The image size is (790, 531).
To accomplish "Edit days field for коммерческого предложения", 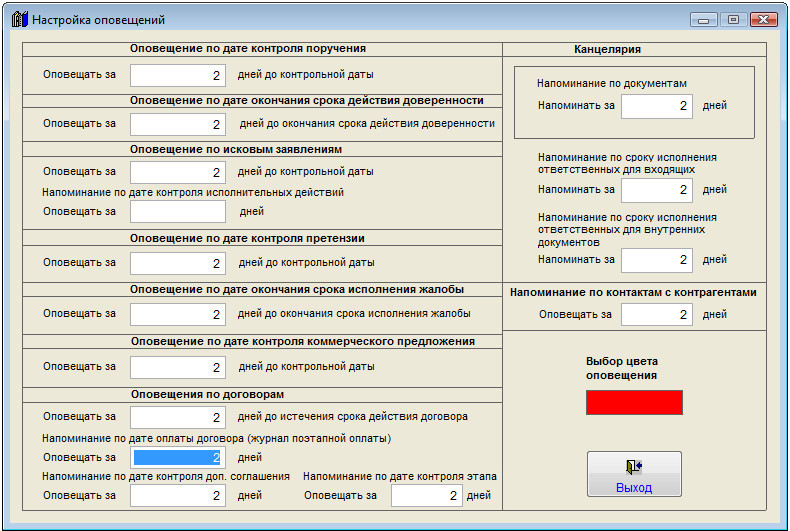I will (x=178, y=367).
